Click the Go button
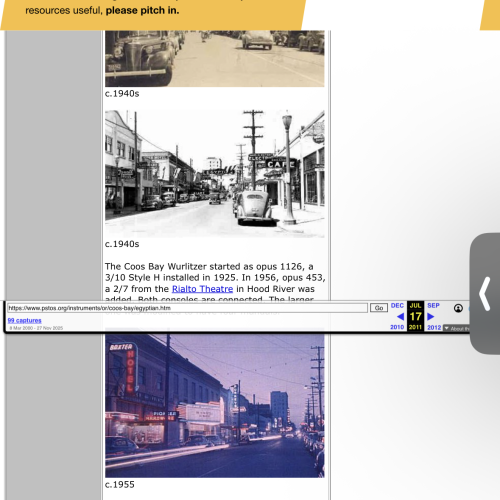 click(x=379, y=308)
